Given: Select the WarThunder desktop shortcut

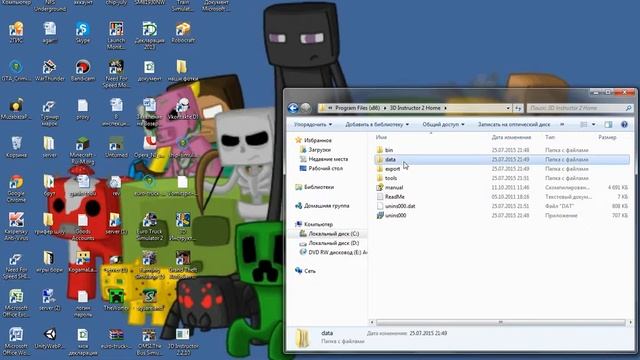Looking at the screenshot, I should tap(49, 70).
